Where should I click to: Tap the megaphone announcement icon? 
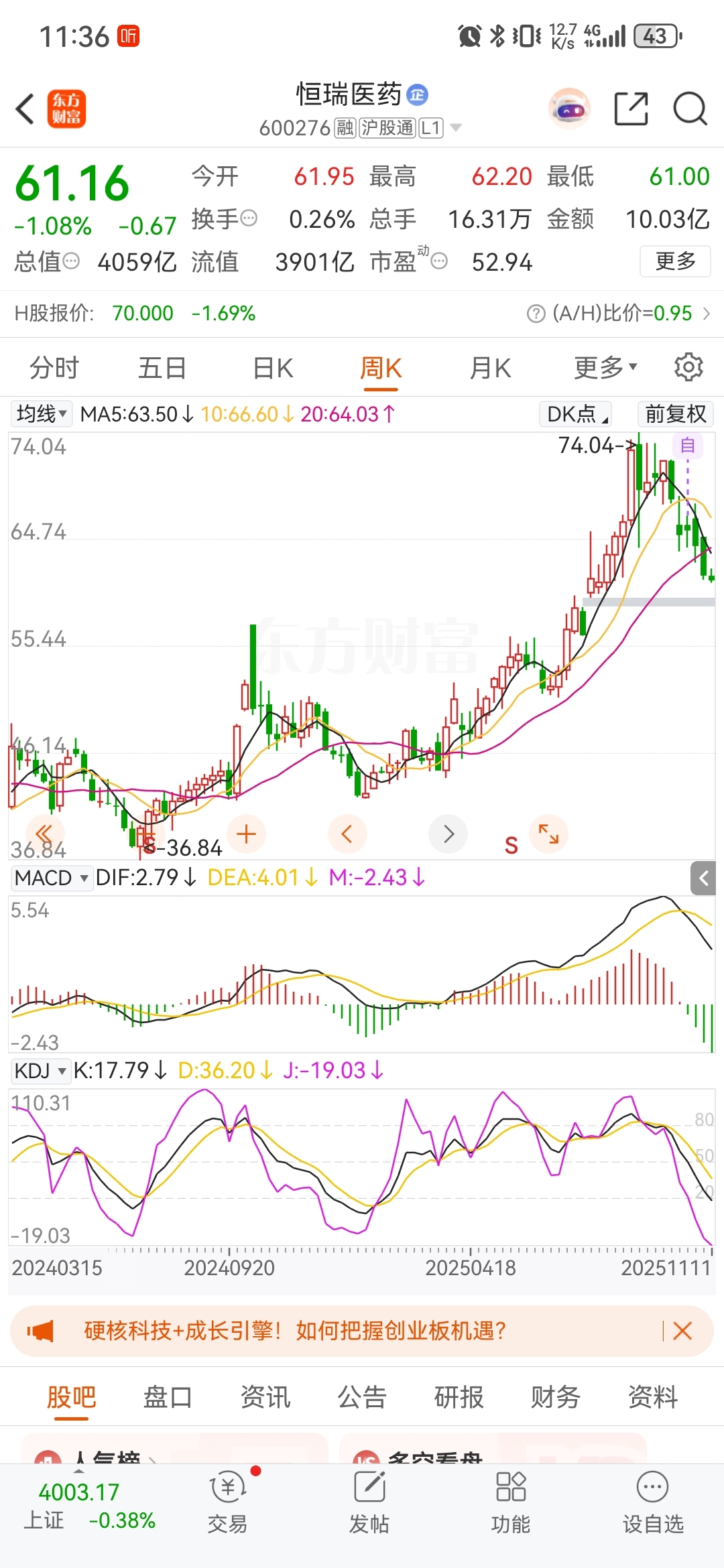40,1331
